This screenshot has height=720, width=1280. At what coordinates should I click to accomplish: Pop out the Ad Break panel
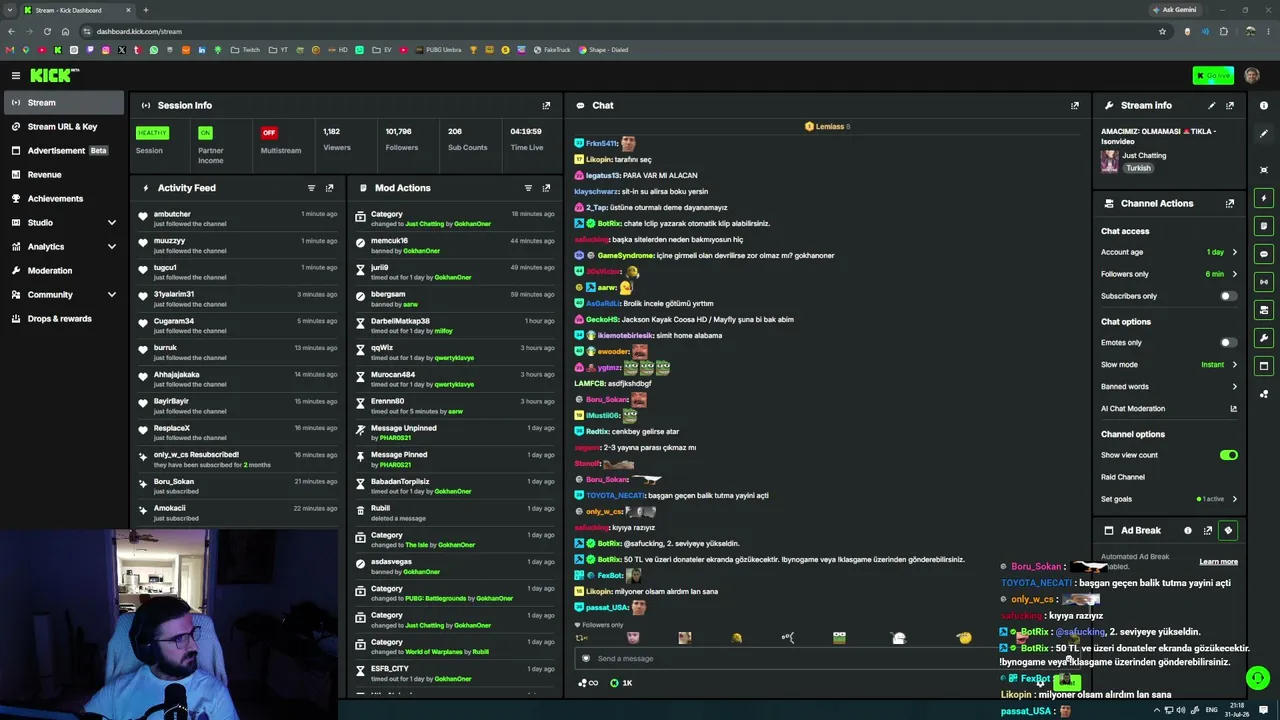pos(1208,531)
